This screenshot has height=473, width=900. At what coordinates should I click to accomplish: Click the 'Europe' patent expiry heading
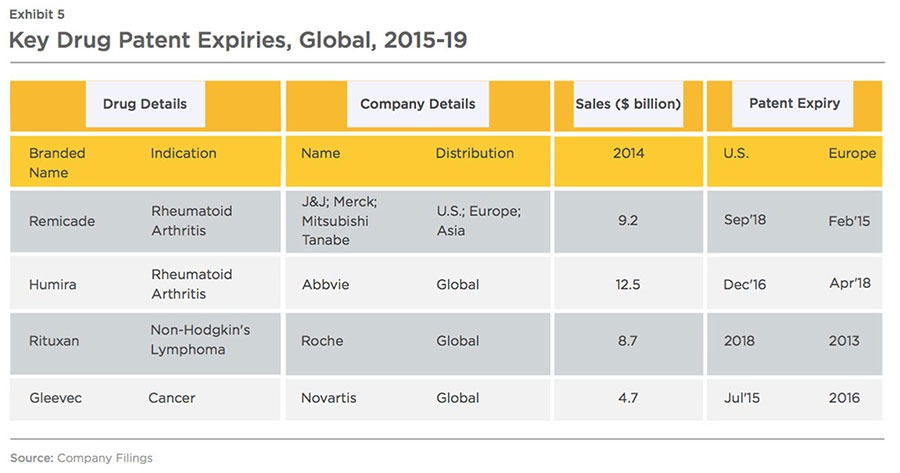tap(852, 153)
